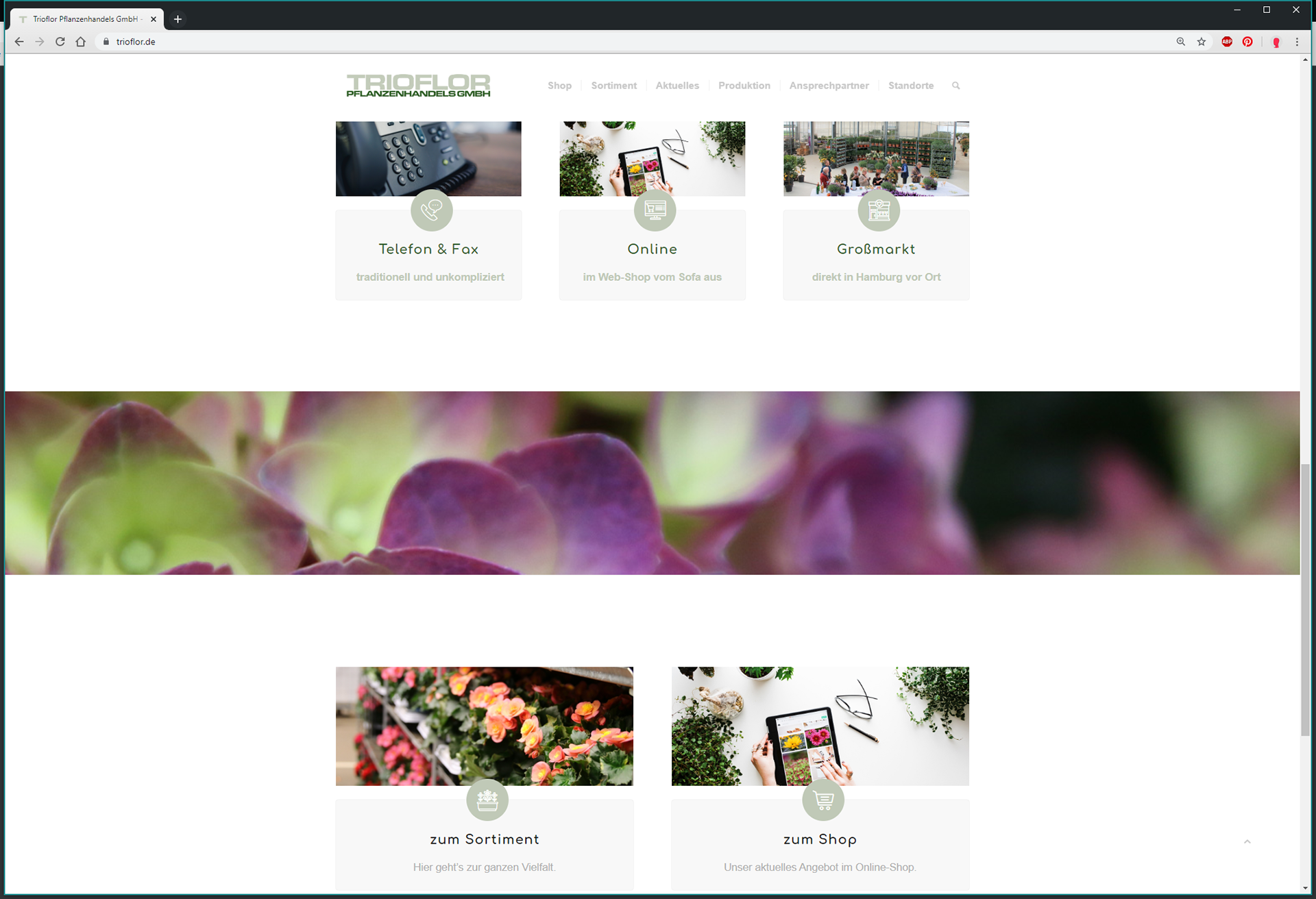The width and height of the screenshot is (1316, 899).
Task: Open a new browser tab
Action: pos(178,19)
